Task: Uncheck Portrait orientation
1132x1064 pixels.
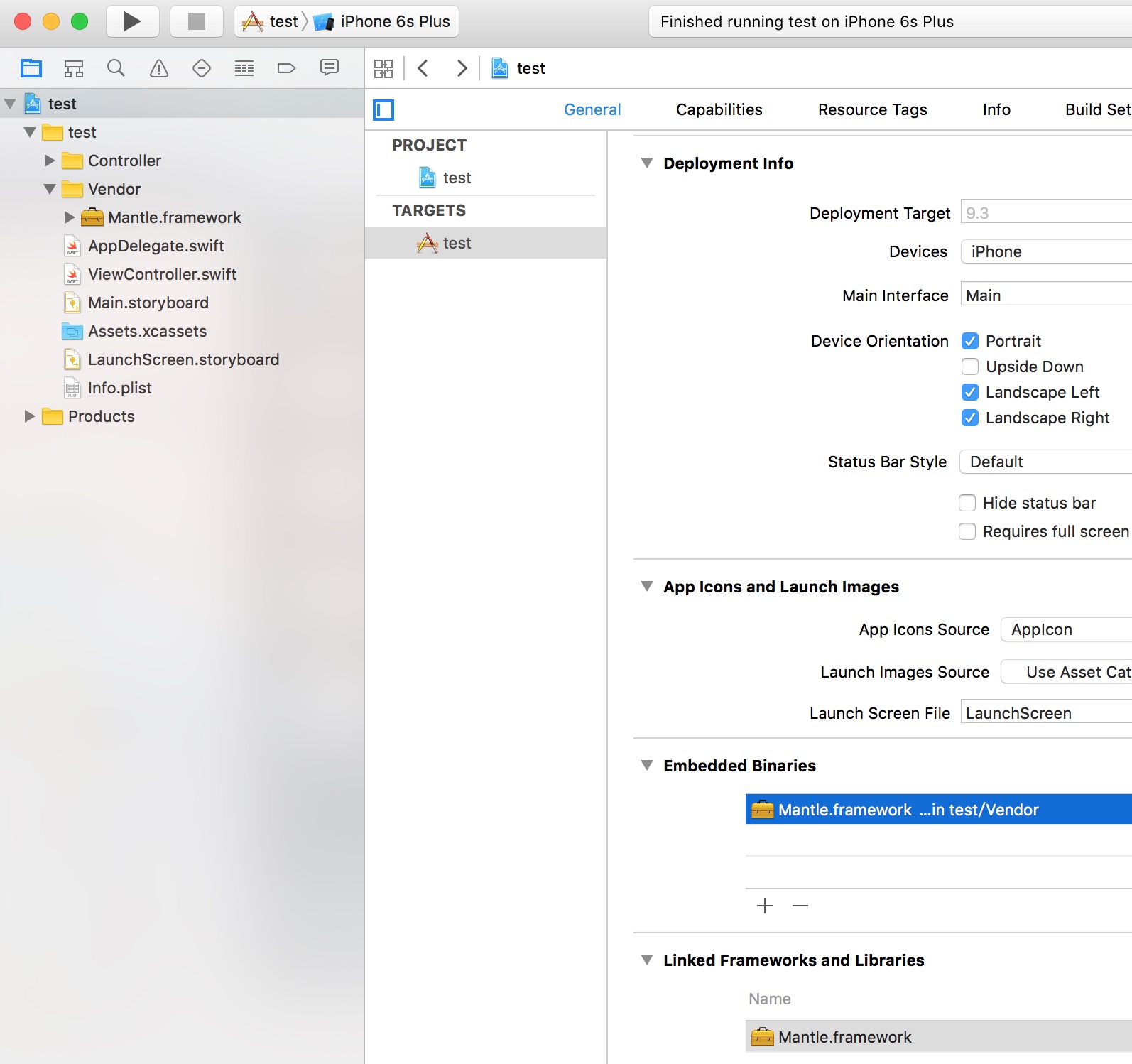Action: point(970,341)
